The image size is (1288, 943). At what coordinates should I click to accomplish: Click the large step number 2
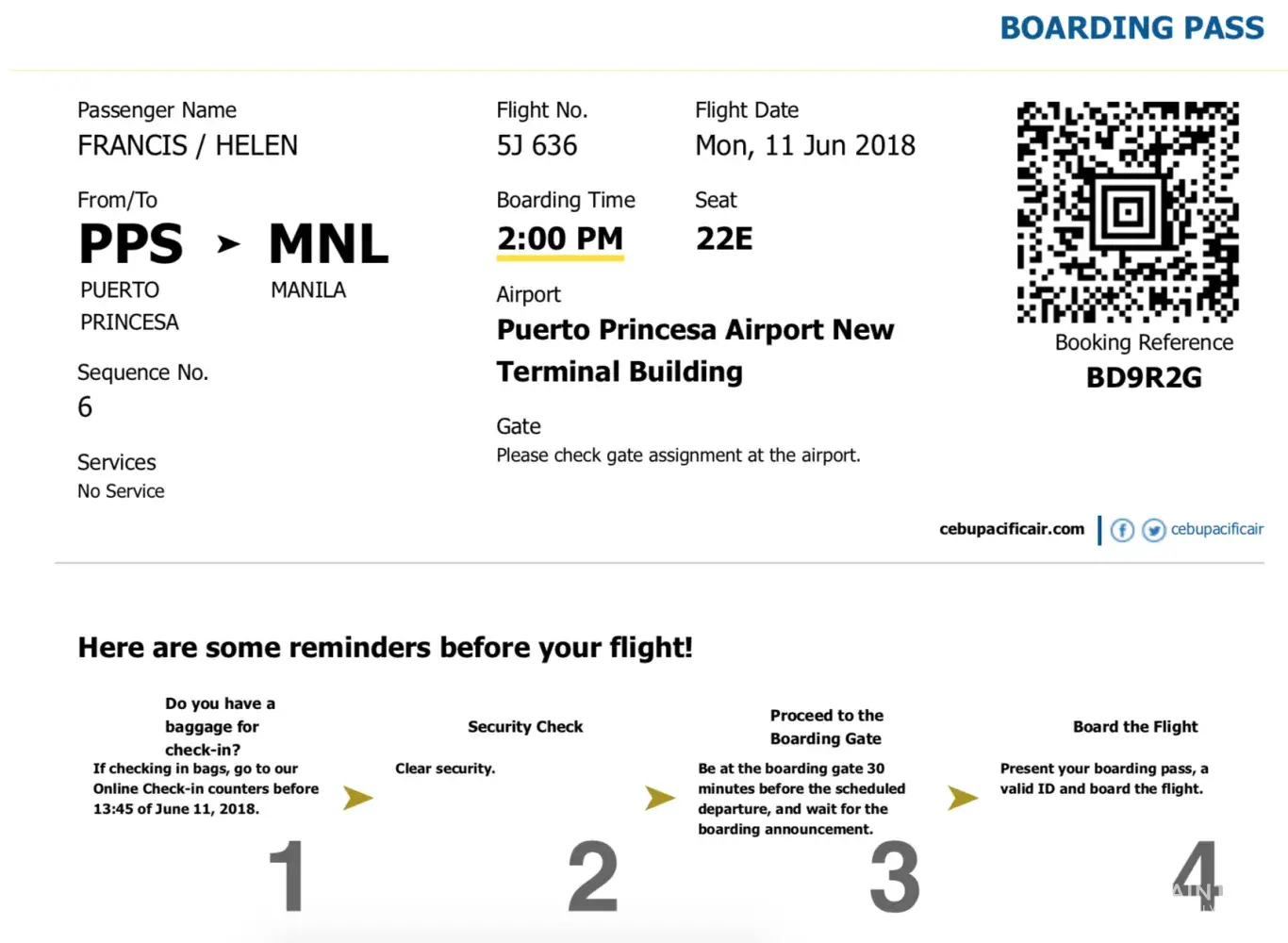pyautogui.click(x=593, y=877)
